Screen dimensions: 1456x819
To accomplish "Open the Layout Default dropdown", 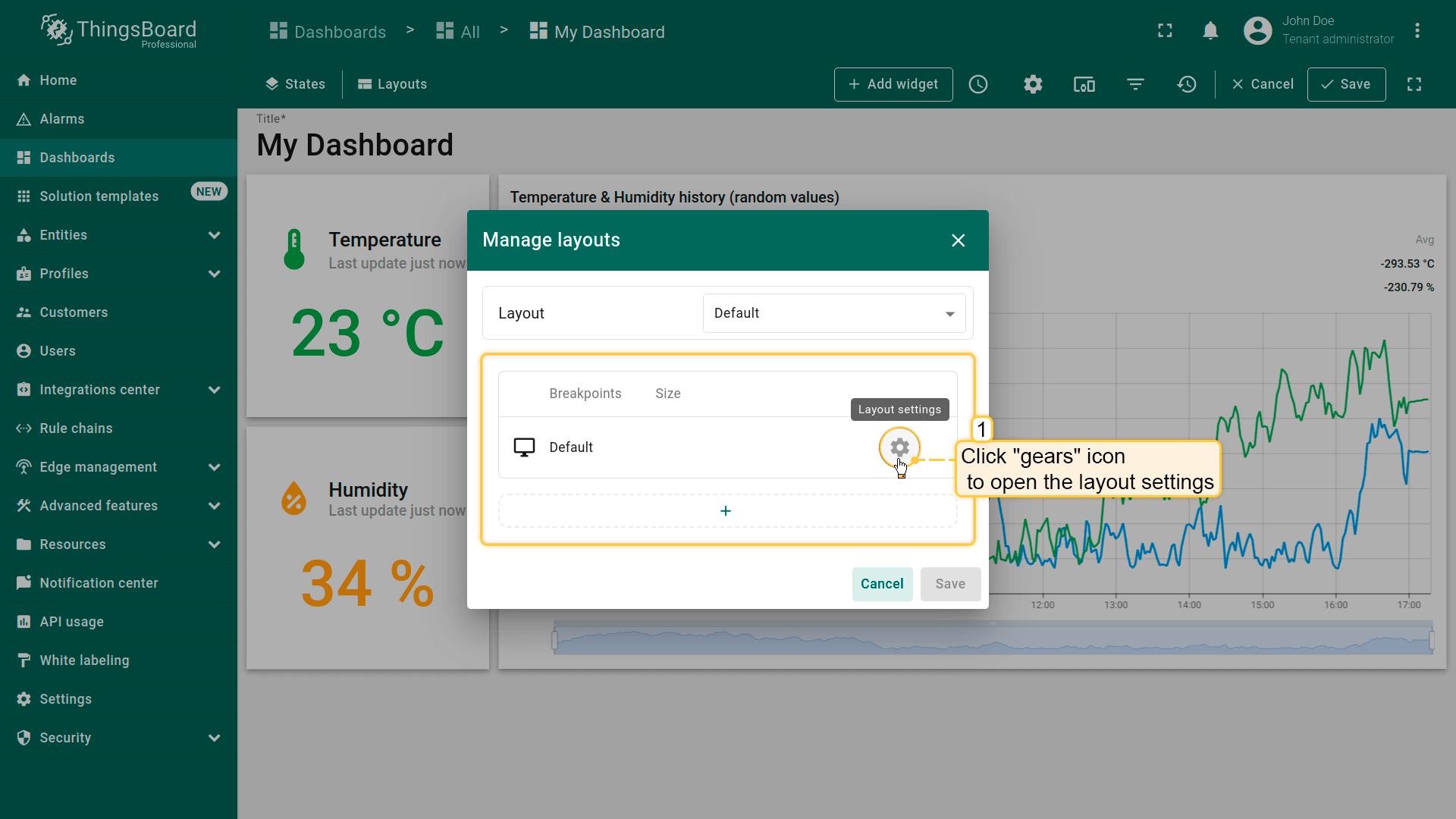I will pos(833,313).
